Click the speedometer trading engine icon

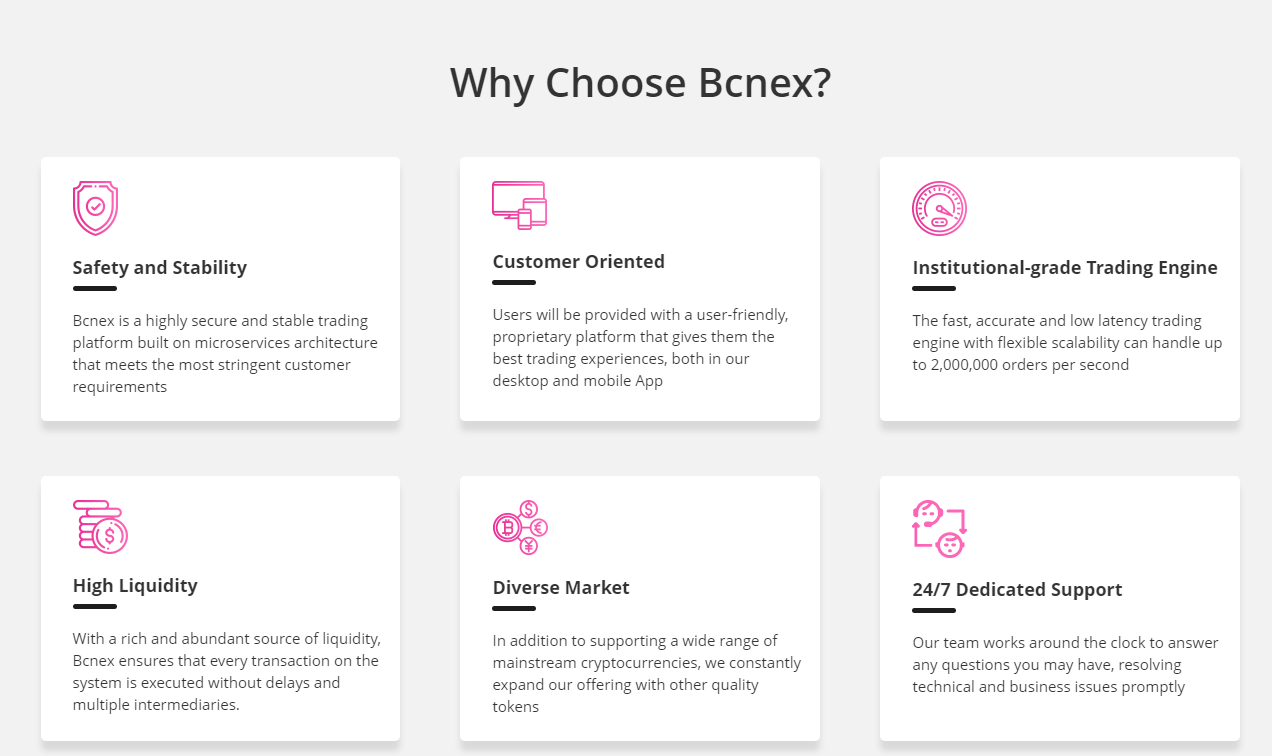coord(939,208)
